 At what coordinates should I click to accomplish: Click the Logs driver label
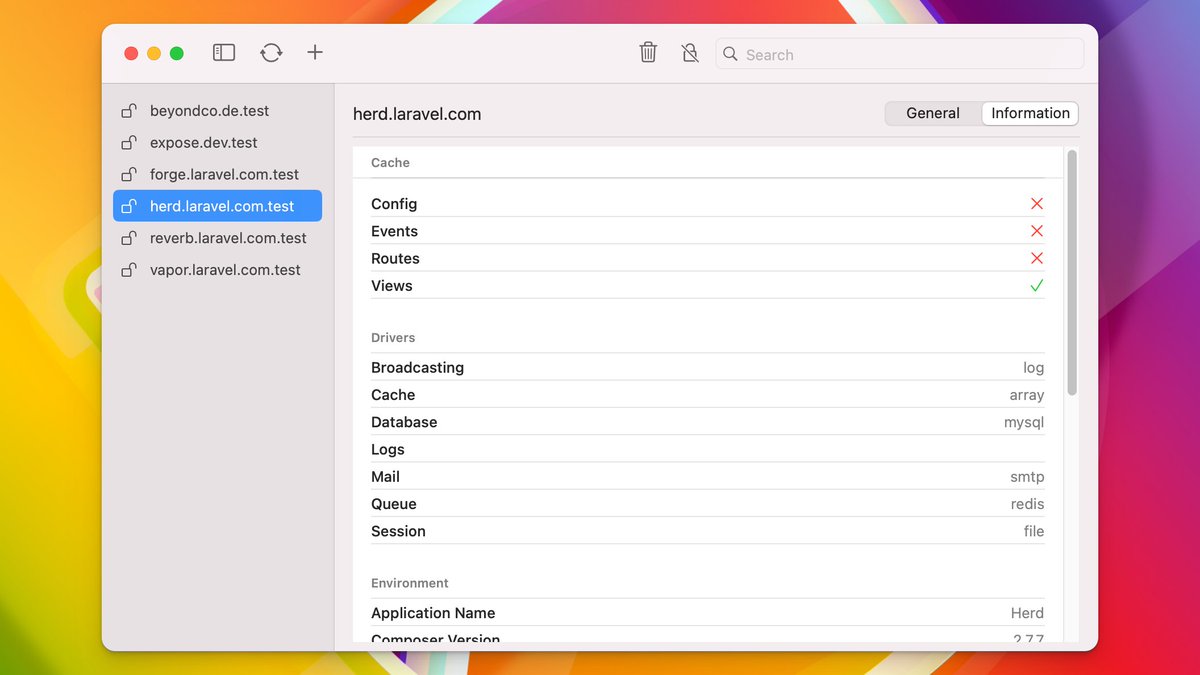click(388, 449)
